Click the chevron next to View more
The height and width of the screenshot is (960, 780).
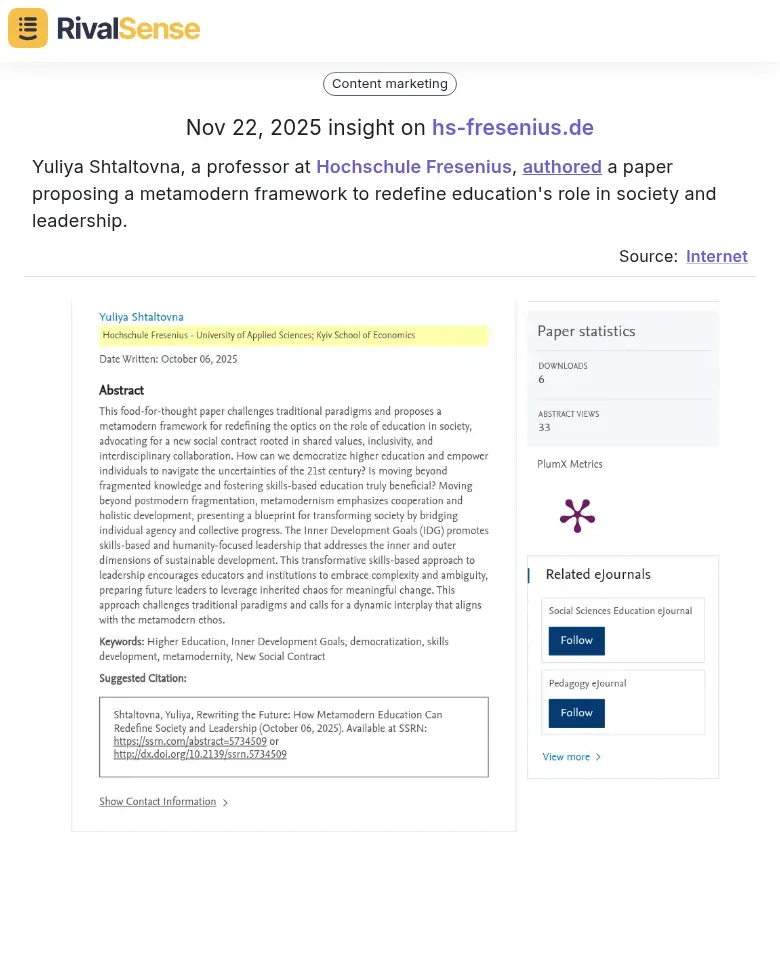598,758
